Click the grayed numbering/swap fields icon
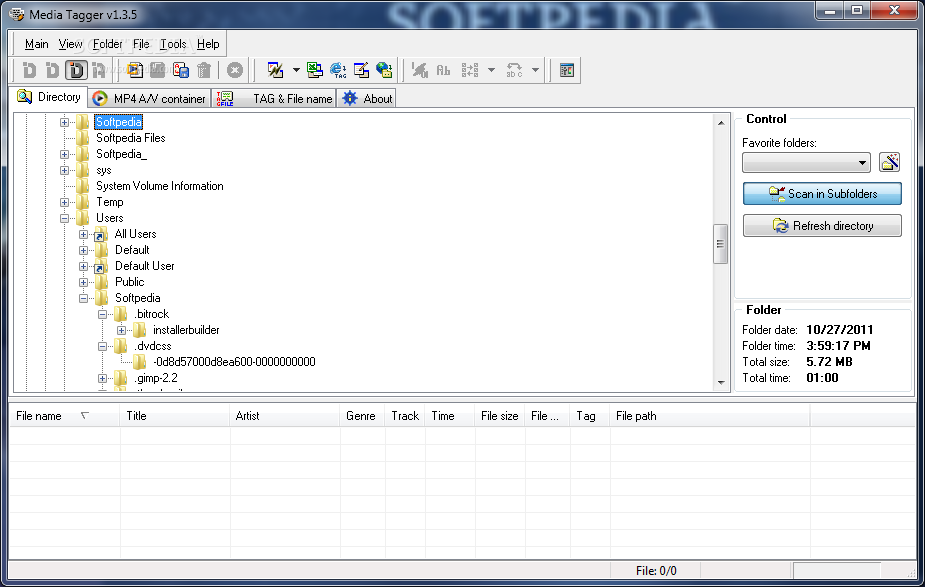The width and height of the screenshot is (925, 587). (470, 70)
